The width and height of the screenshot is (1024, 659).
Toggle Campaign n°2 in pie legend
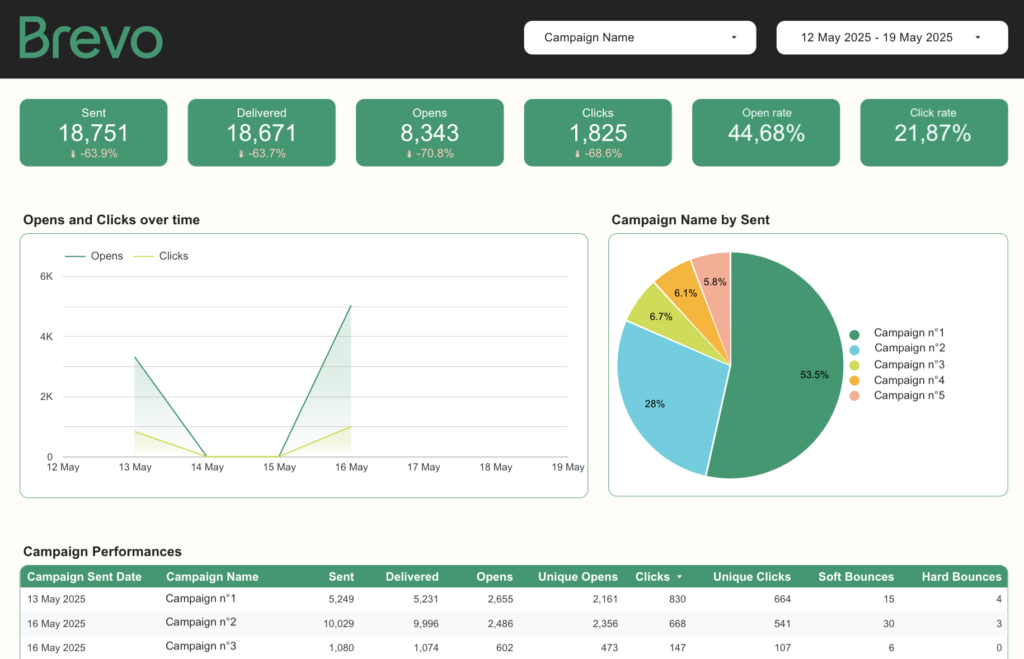click(x=908, y=348)
